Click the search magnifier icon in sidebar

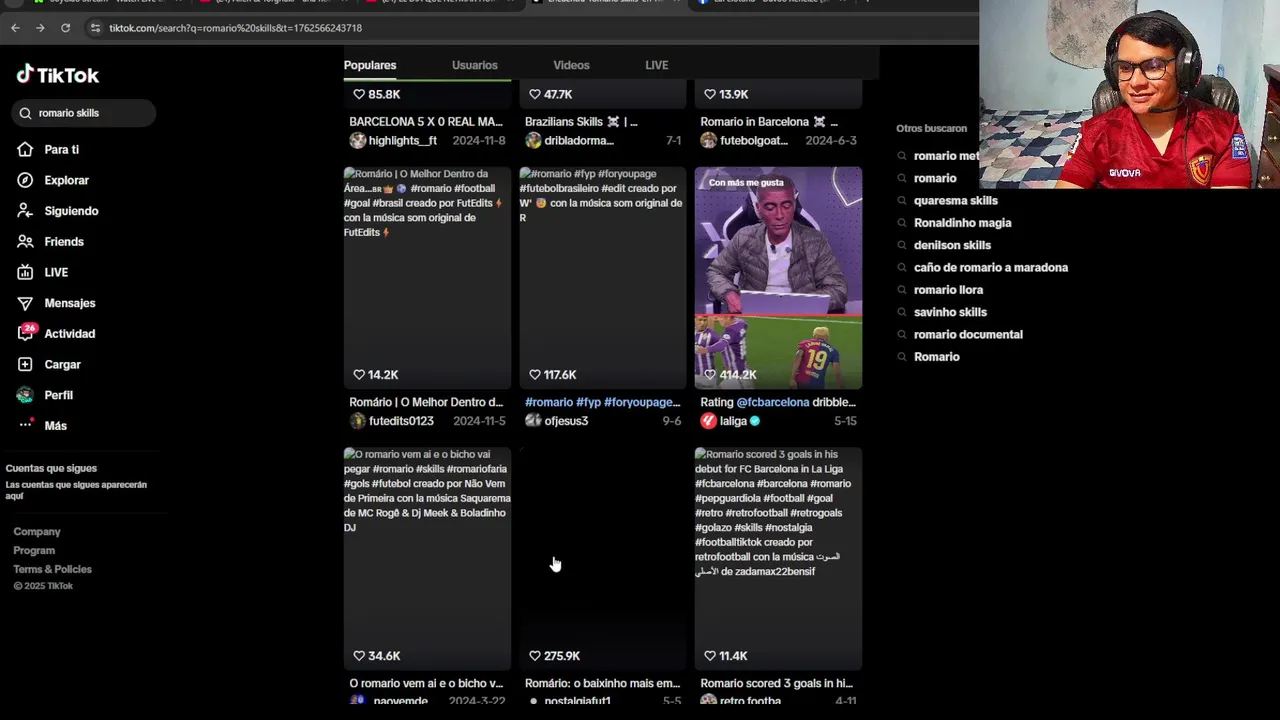coord(25,113)
